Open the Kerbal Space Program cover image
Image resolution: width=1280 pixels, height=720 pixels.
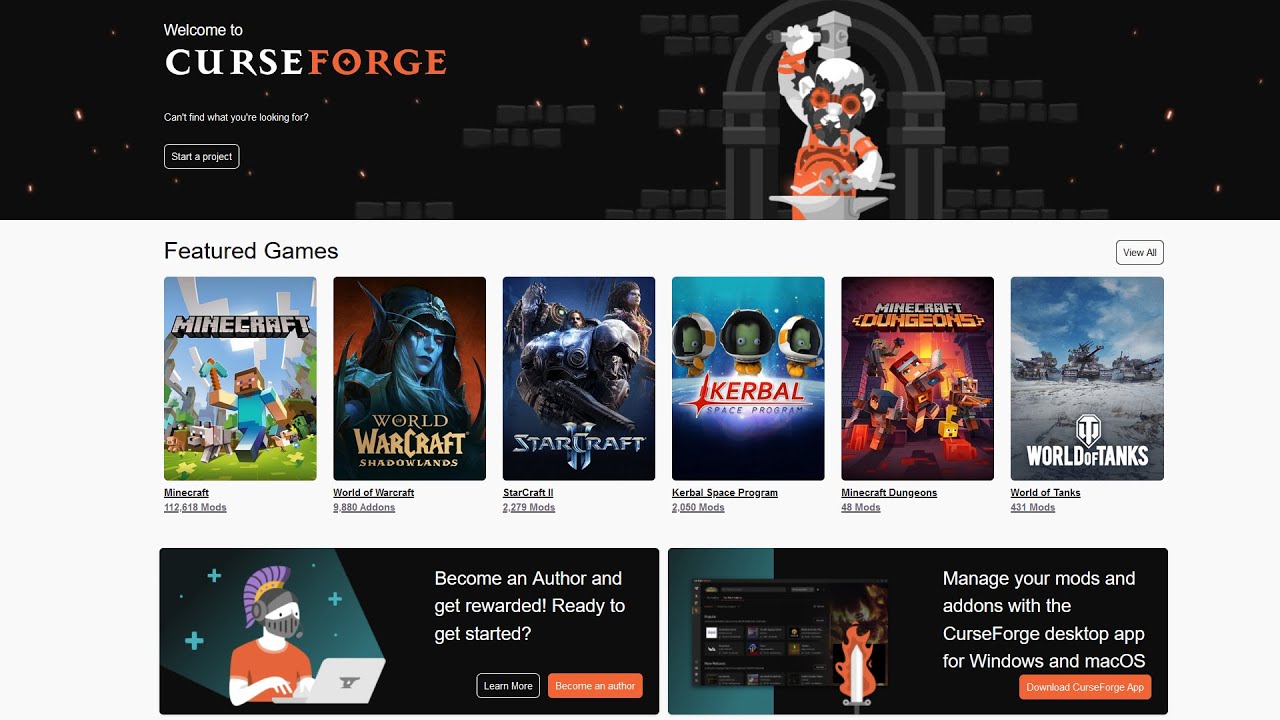coord(748,378)
